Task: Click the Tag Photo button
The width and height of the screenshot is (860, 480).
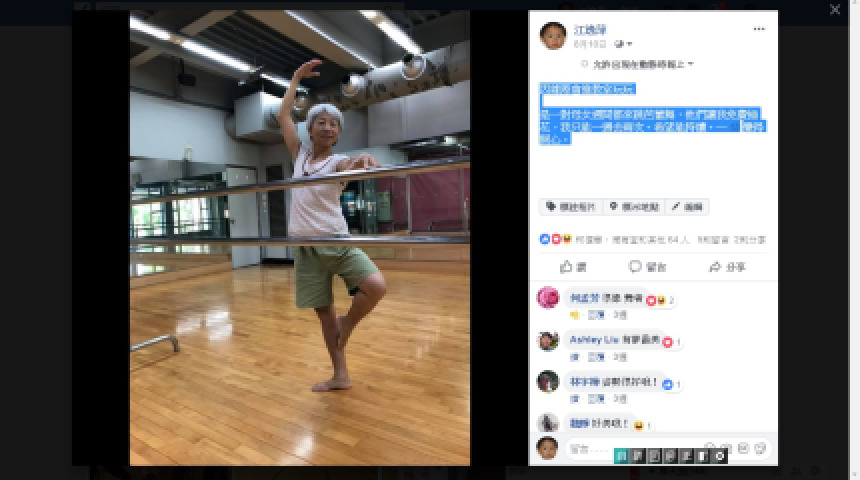Action: (571, 207)
